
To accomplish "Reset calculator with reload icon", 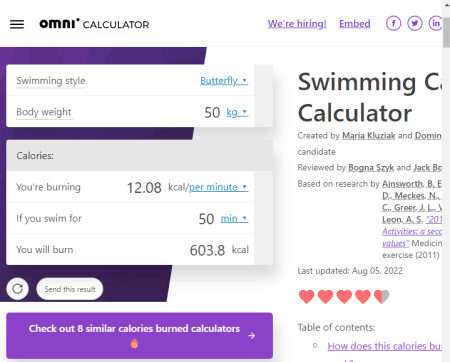I will click(18, 289).
